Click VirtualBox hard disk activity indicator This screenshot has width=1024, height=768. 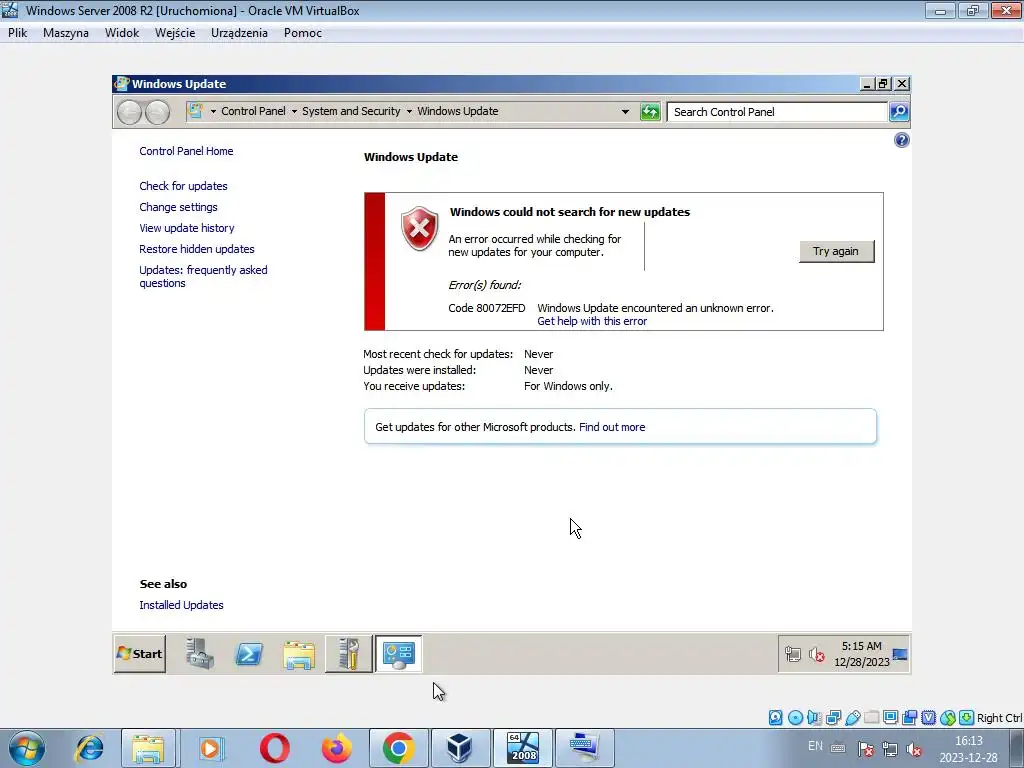click(x=775, y=718)
